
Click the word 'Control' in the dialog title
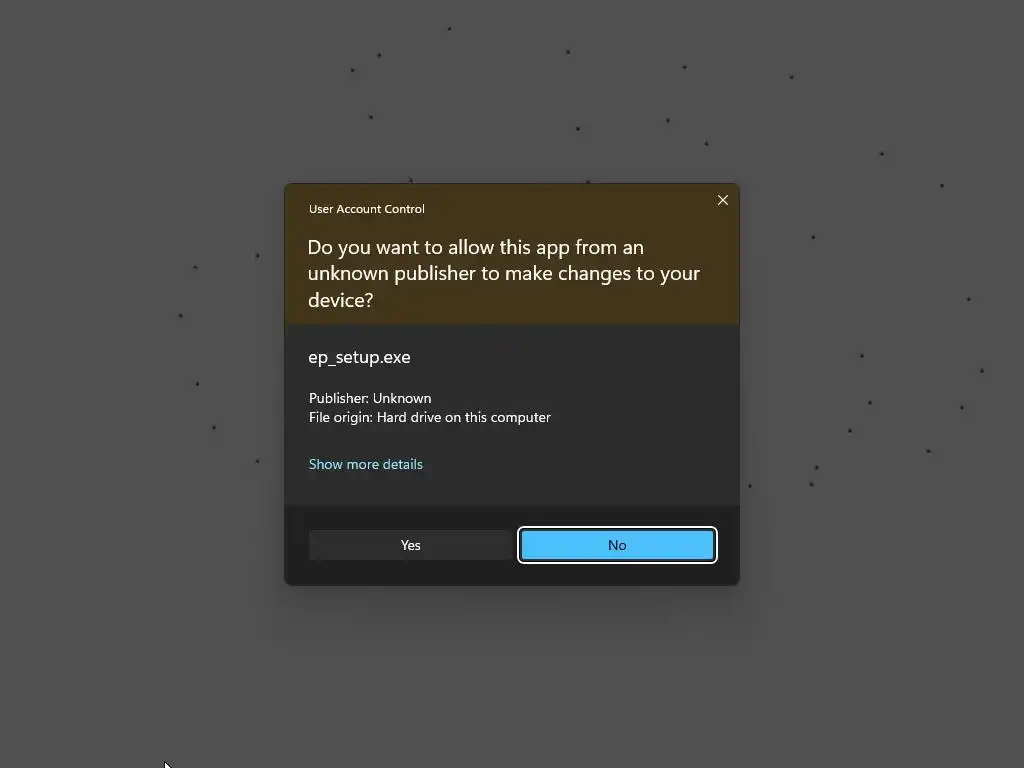pos(404,209)
